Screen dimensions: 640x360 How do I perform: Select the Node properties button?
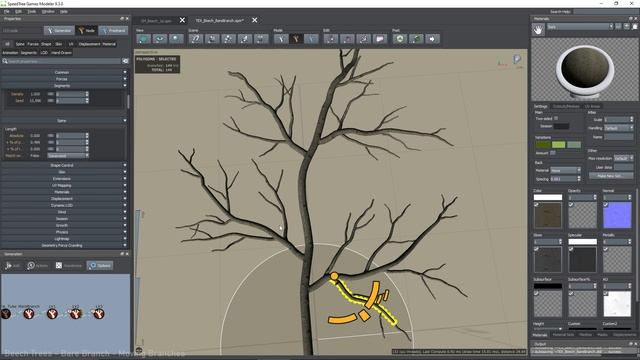click(87, 31)
